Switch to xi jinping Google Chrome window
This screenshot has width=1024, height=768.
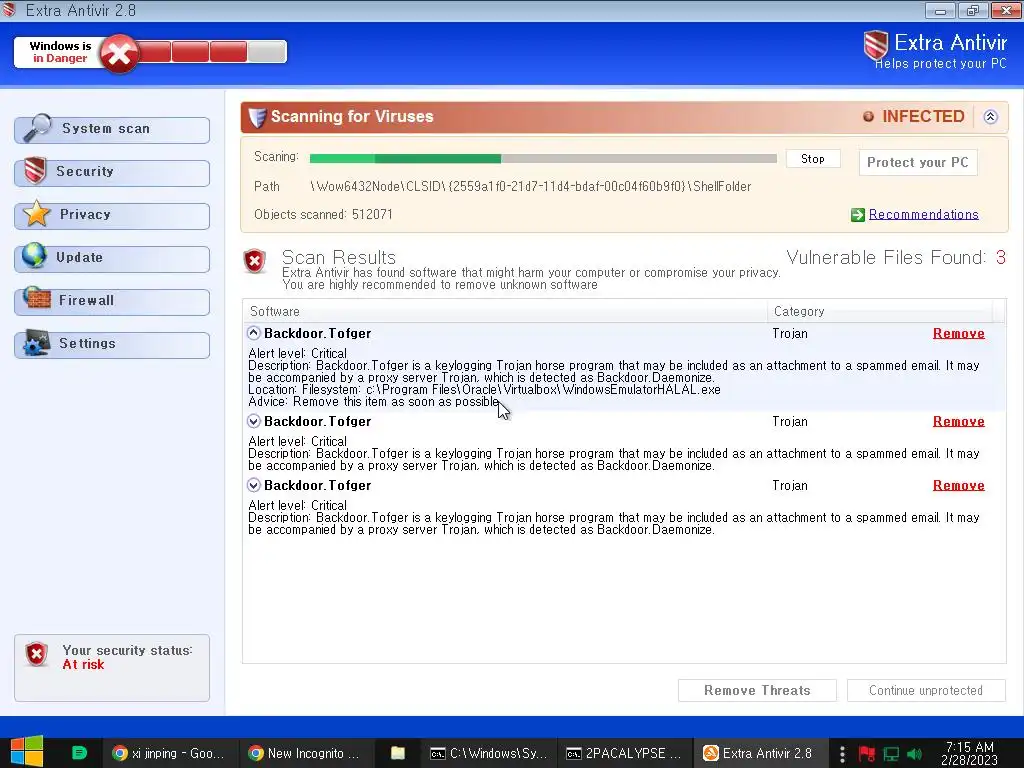point(169,753)
